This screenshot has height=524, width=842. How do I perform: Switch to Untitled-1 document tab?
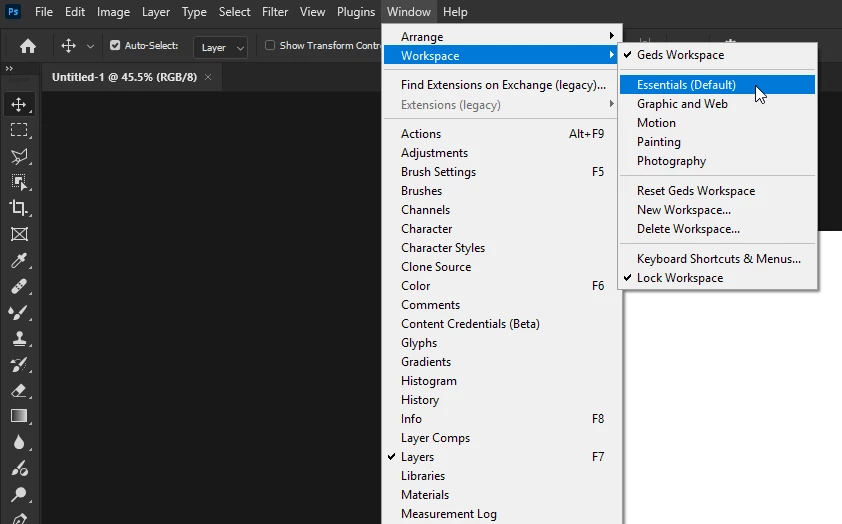[x=125, y=77]
